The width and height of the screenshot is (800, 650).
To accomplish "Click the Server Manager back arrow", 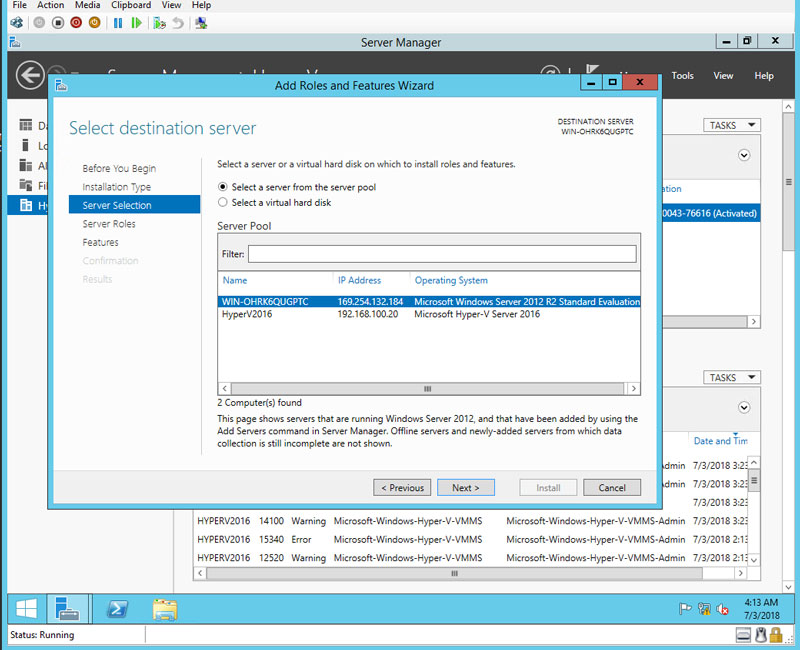I will pyautogui.click(x=30, y=76).
